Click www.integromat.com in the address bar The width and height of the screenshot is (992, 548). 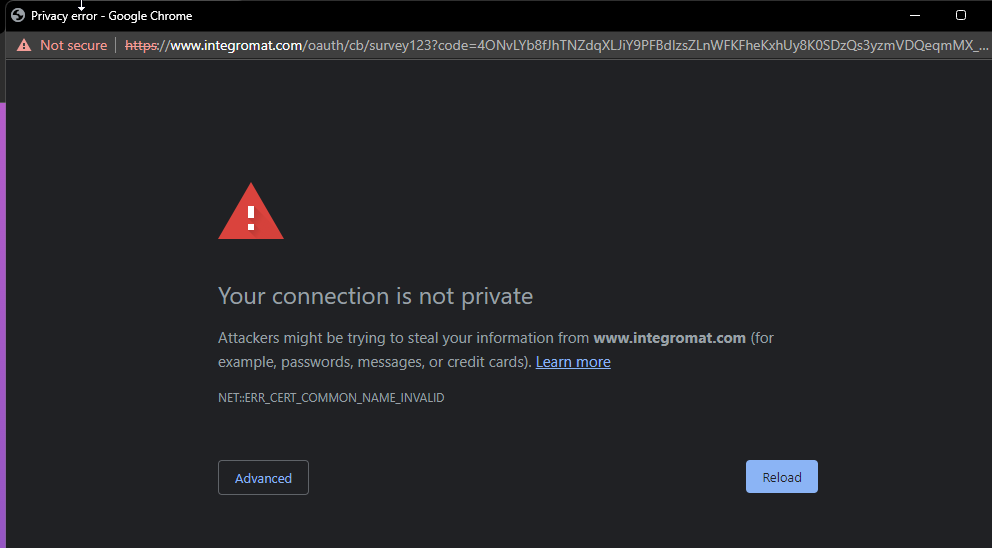[x=236, y=46]
